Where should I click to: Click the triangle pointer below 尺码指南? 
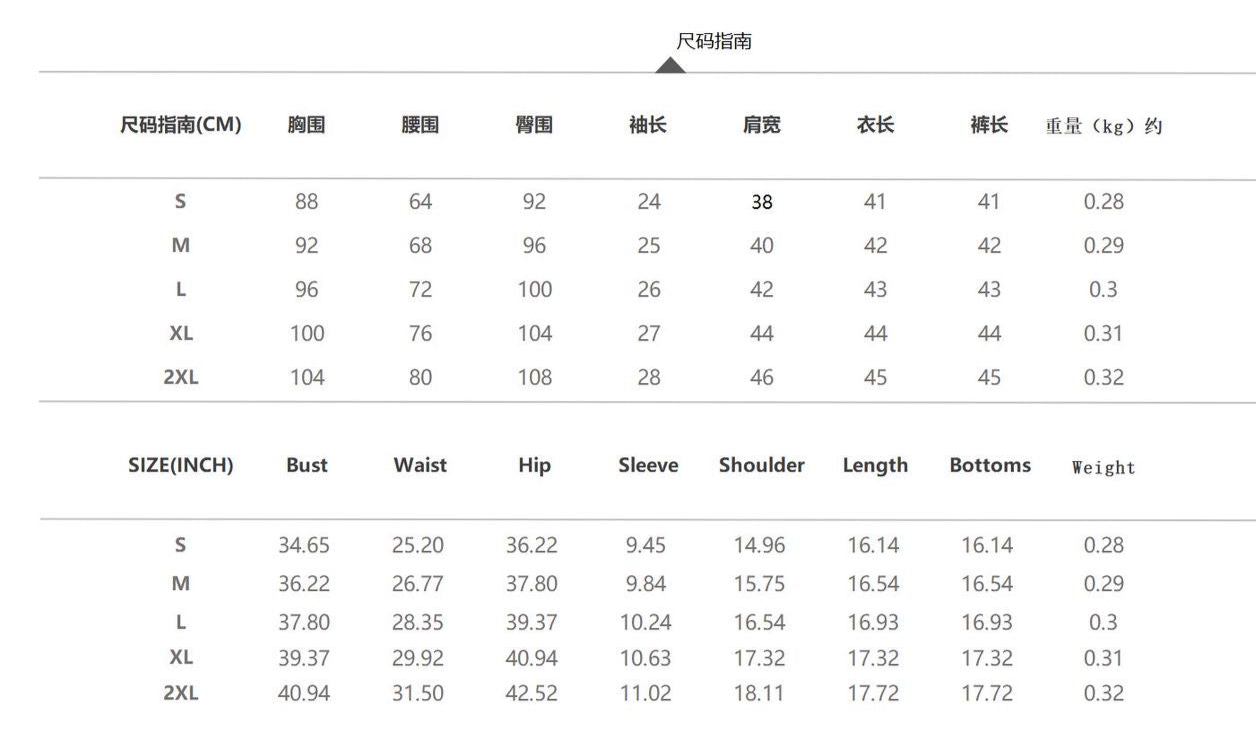tap(670, 65)
